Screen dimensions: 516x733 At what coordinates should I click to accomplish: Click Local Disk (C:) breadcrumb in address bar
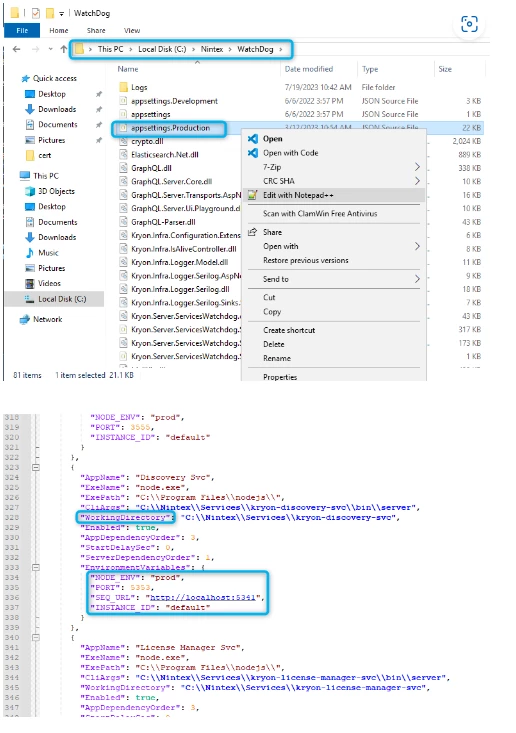click(x=162, y=49)
